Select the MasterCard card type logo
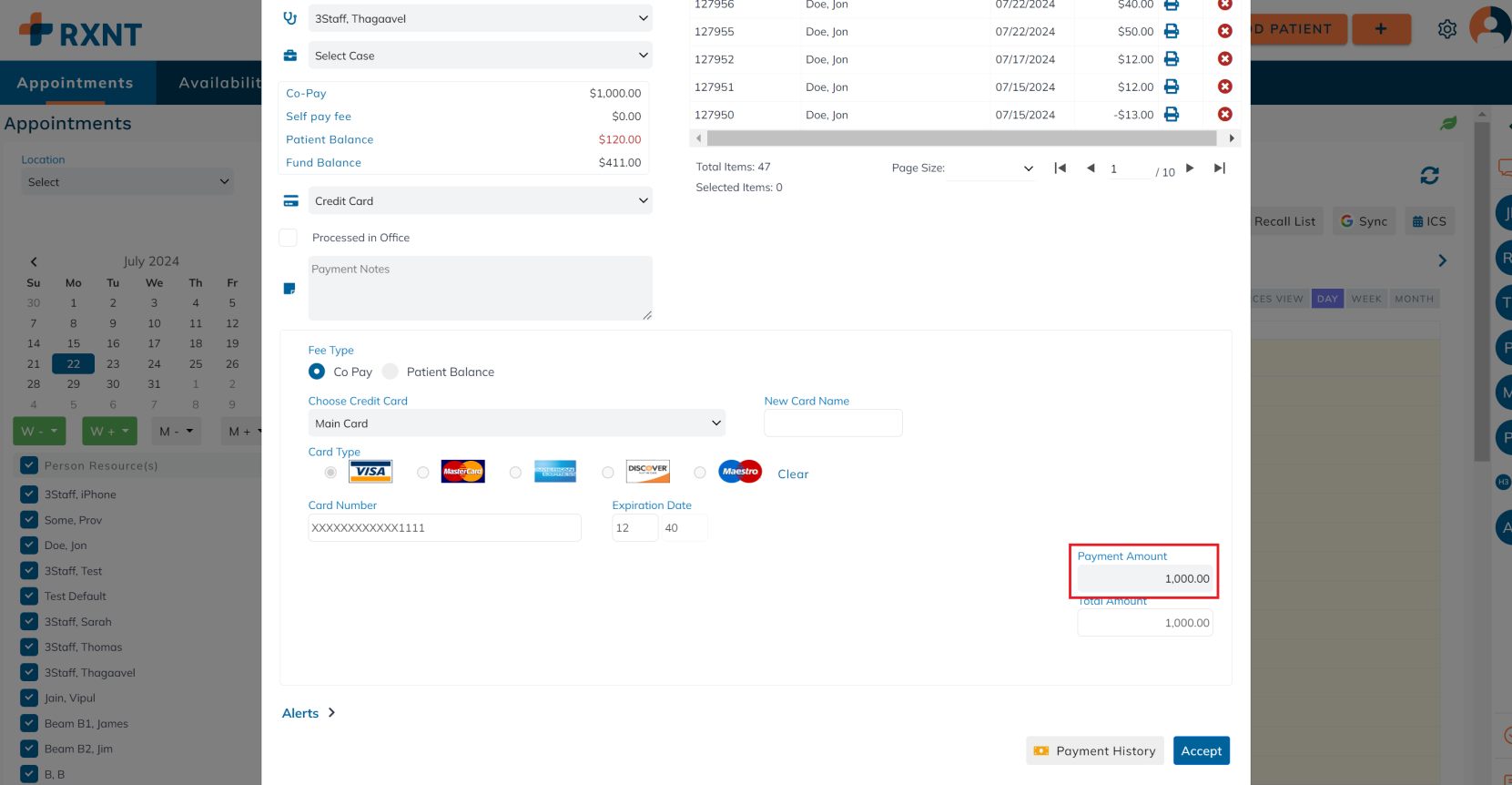Screen dimensions: 1512x785 [x=462, y=472]
